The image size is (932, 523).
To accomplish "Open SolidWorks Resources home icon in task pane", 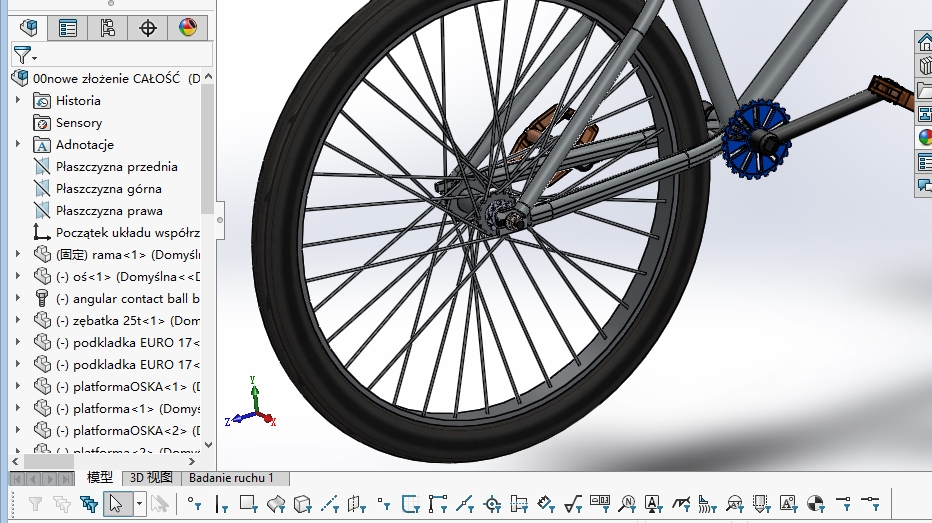I will [924, 43].
